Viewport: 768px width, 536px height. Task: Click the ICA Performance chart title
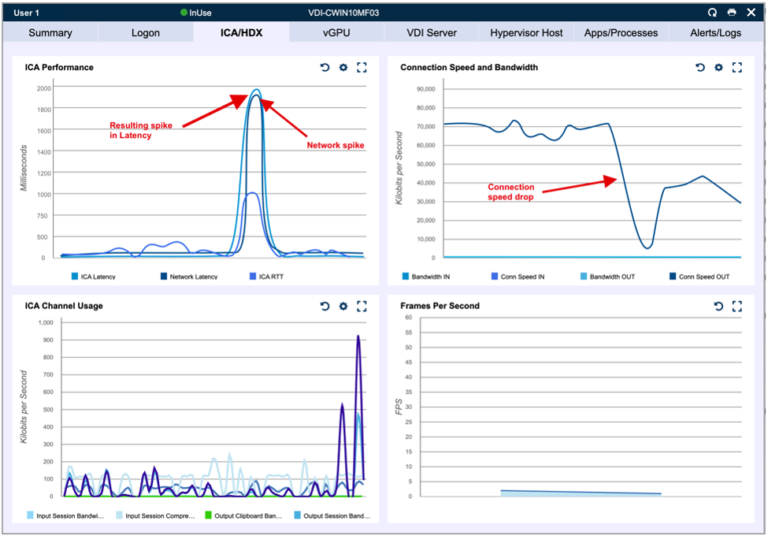click(59, 67)
